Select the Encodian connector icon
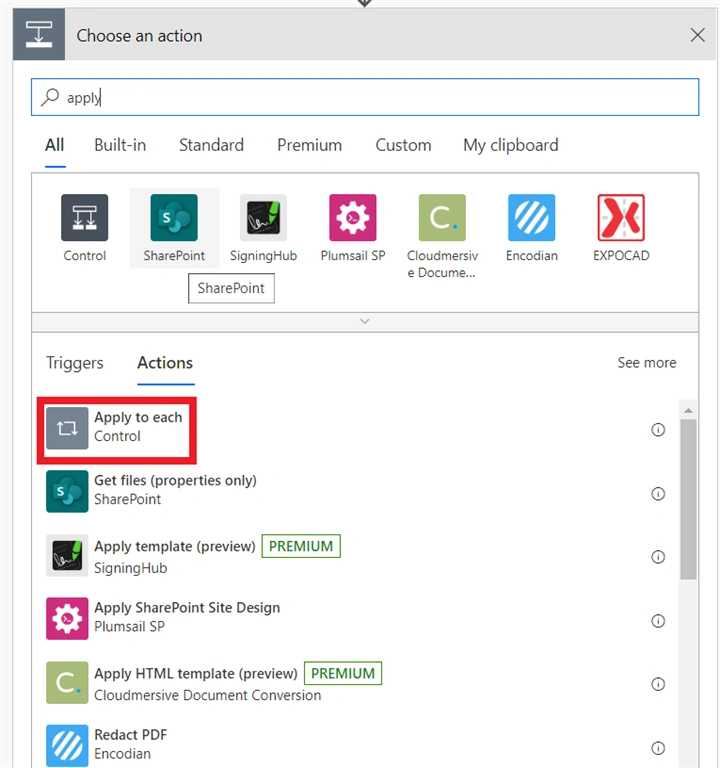Screen dimensions: 720x768 531,217
